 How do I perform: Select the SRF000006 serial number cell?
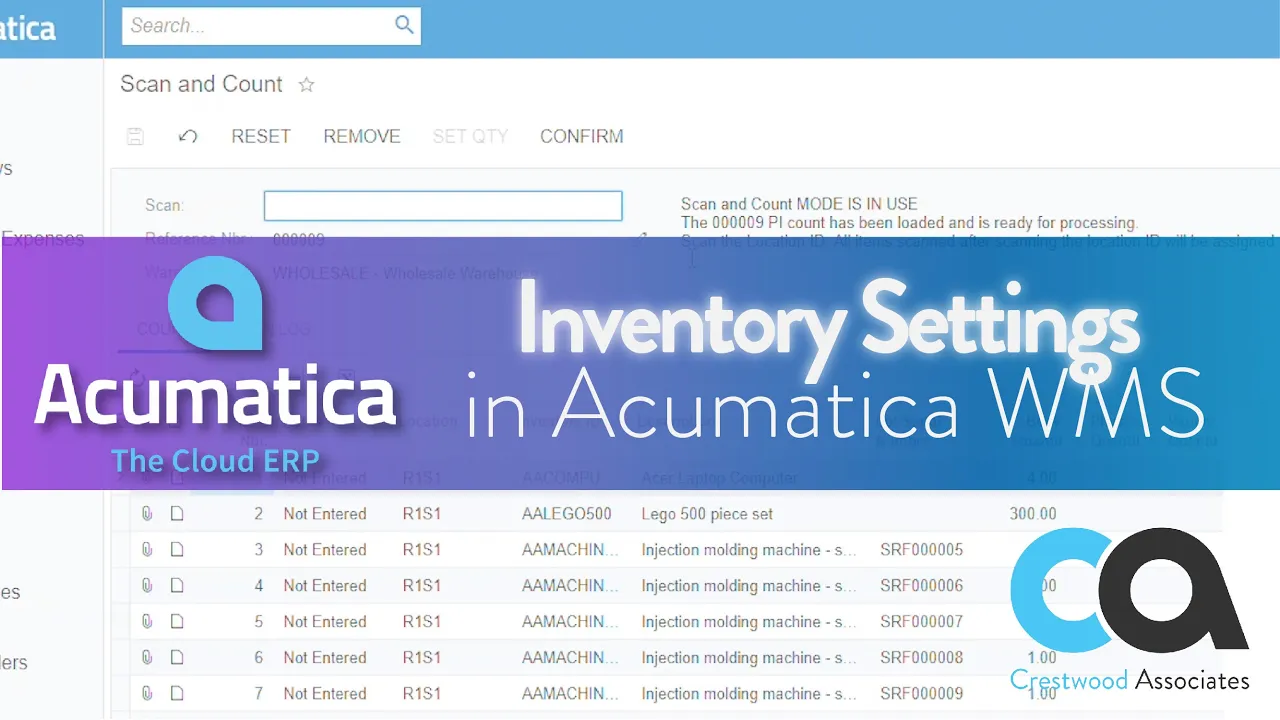tap(922, 586)
